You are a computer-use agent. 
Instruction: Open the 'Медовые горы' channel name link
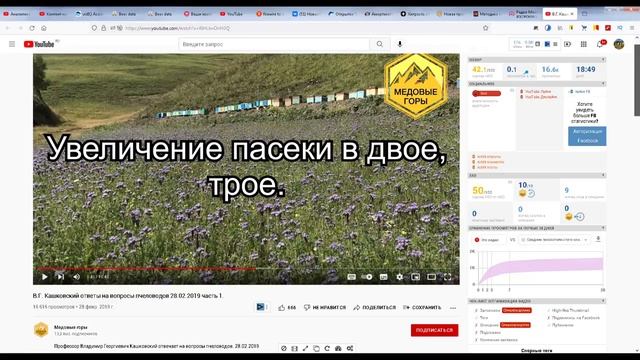[x=71, y=327]
